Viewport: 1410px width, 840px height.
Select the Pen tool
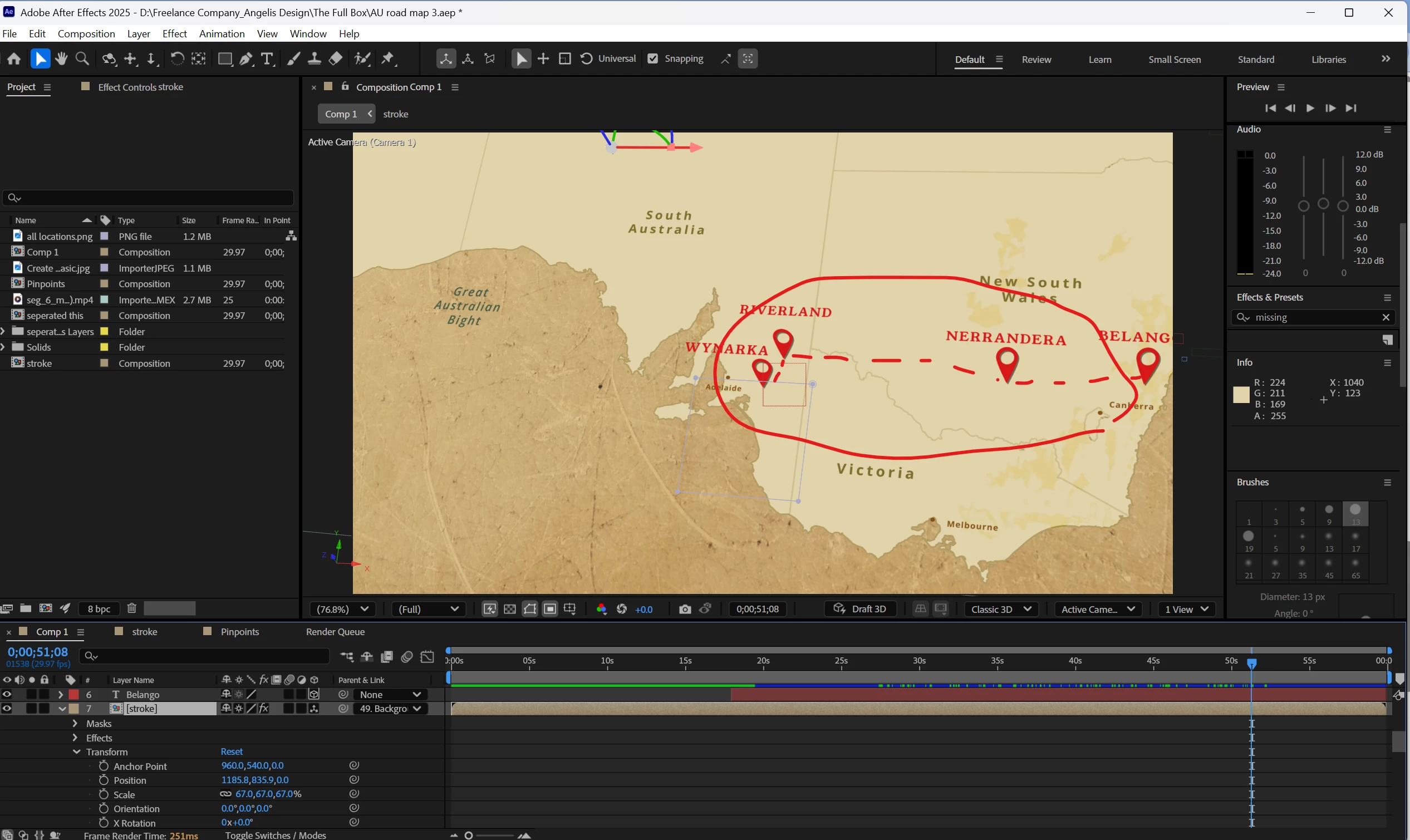coord(246,59)
